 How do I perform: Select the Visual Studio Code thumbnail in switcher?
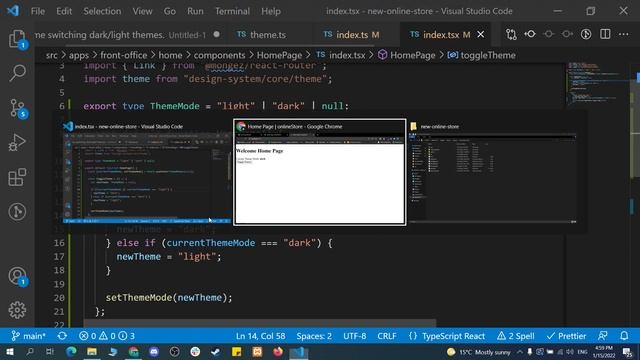[147, 172]
